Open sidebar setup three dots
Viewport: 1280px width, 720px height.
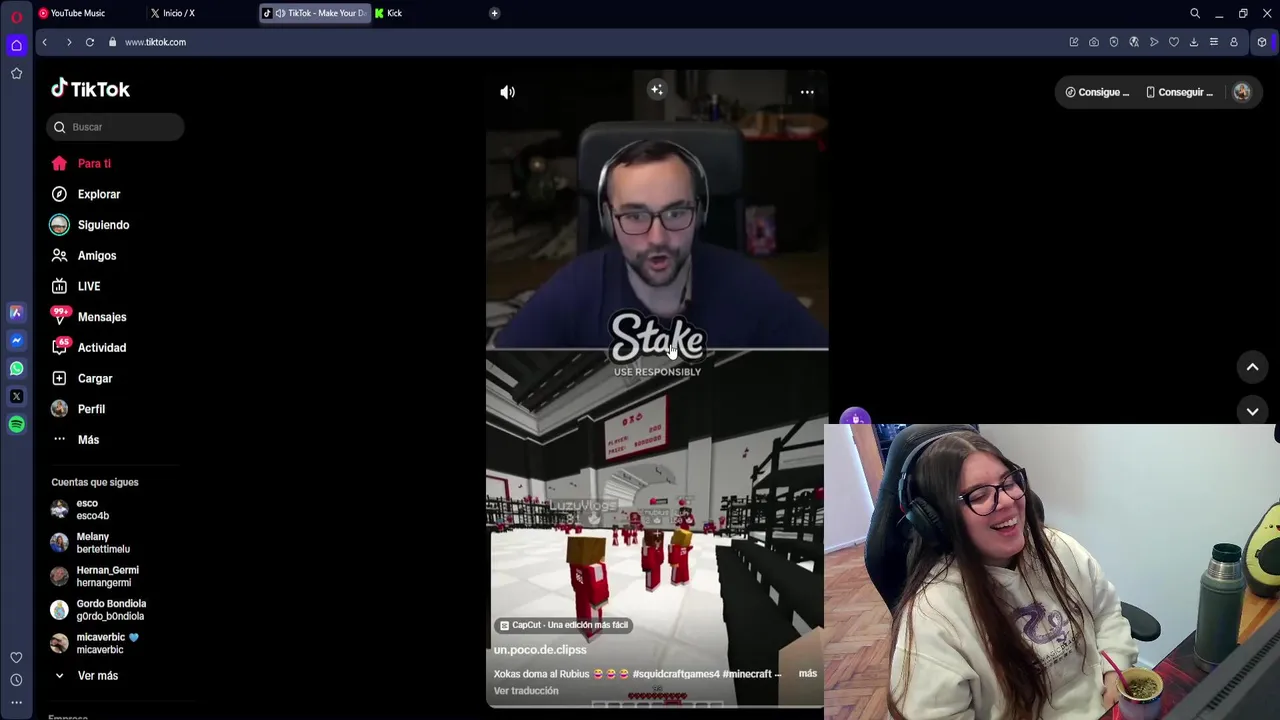click(16, 703)
